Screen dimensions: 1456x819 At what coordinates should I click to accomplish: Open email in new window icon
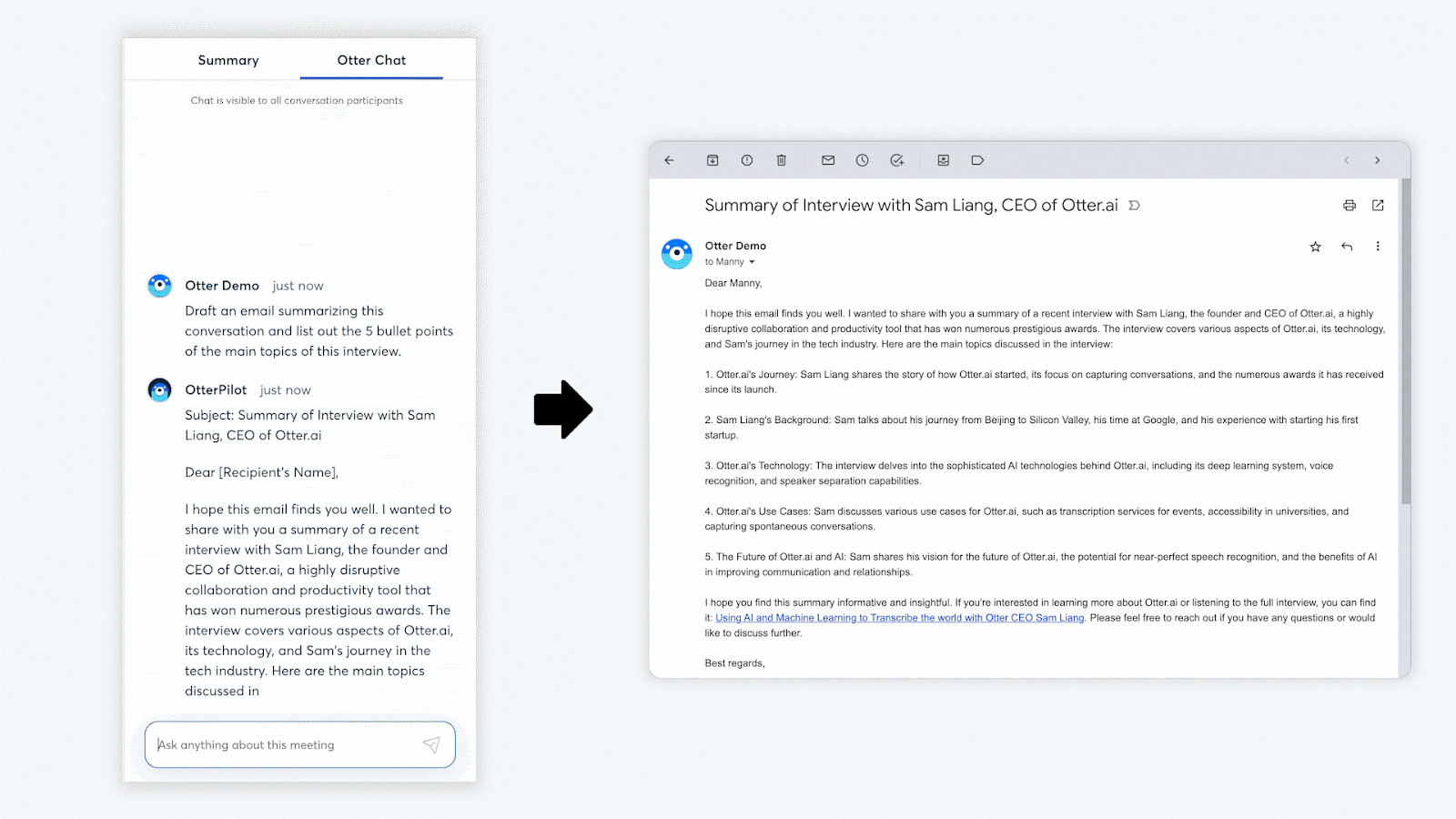[1378, 206]
